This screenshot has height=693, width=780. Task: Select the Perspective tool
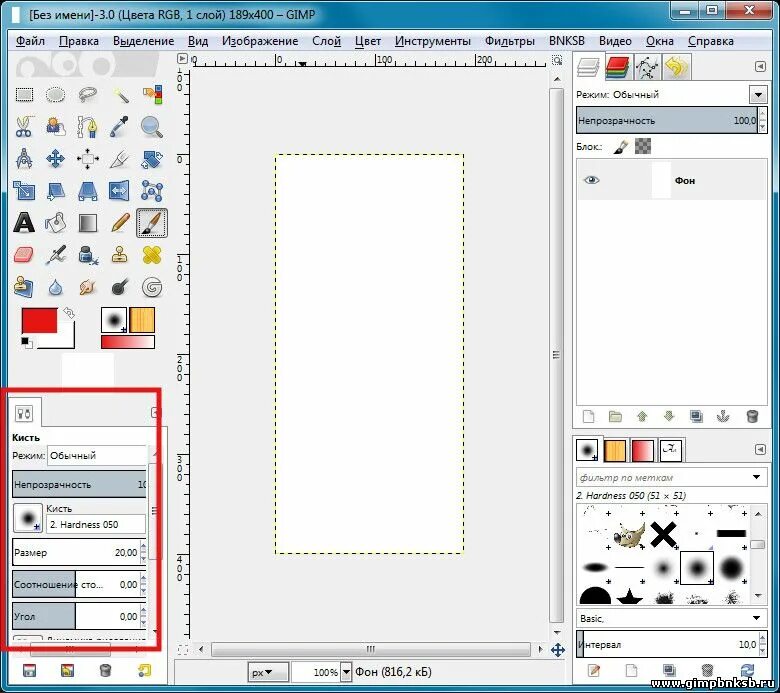(x=88, y=191)
